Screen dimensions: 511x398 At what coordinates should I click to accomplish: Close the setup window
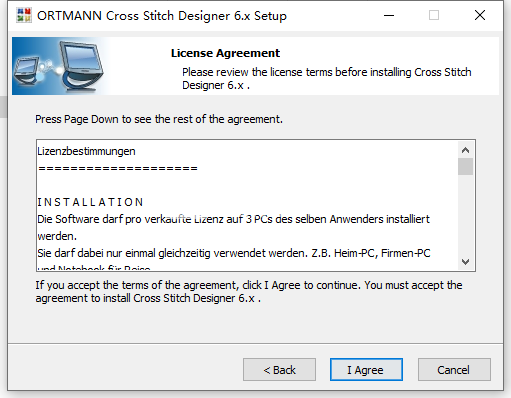480,15
